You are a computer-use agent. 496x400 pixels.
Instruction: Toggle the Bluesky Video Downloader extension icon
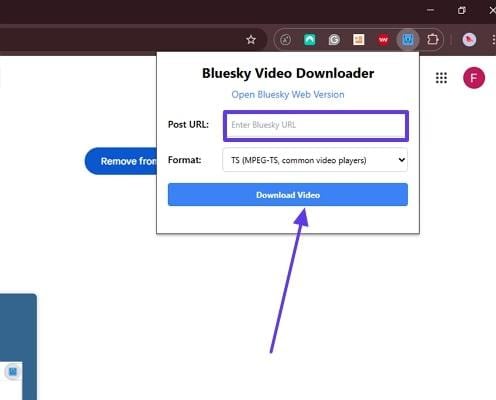[x=408, y=40]
